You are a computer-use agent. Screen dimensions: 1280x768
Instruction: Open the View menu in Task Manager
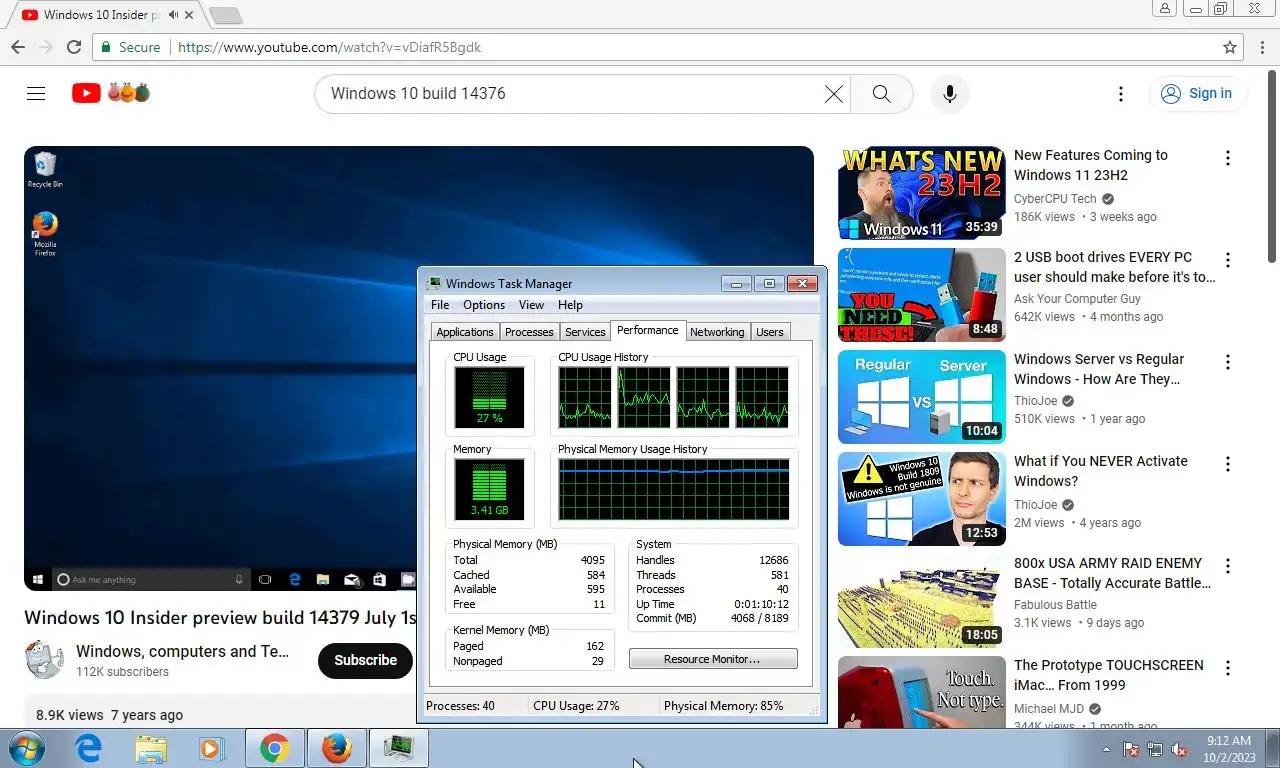coord(531,305)
